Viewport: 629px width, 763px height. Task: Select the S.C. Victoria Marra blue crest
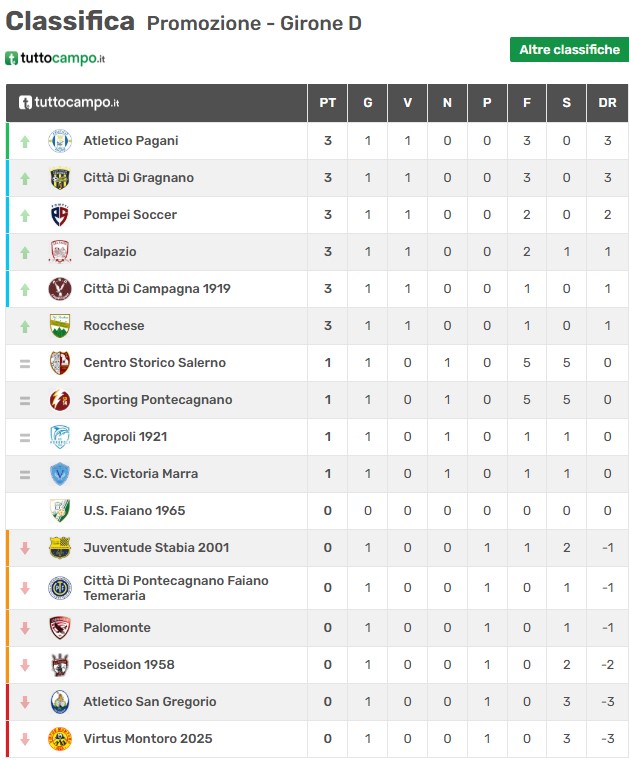click(x=60, y=473)
